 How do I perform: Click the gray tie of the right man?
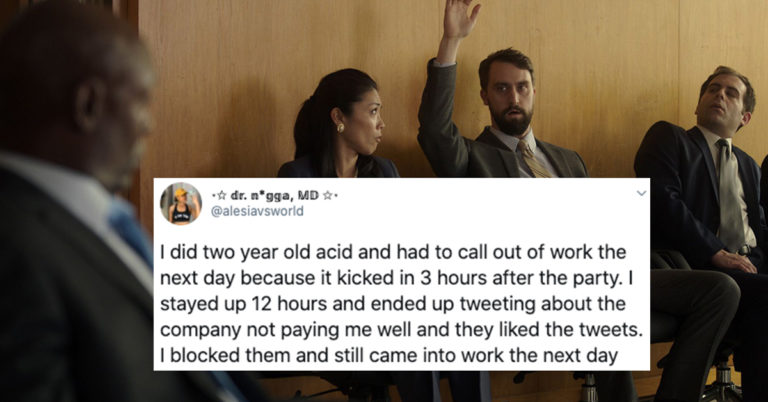click(x=730, y=196)
